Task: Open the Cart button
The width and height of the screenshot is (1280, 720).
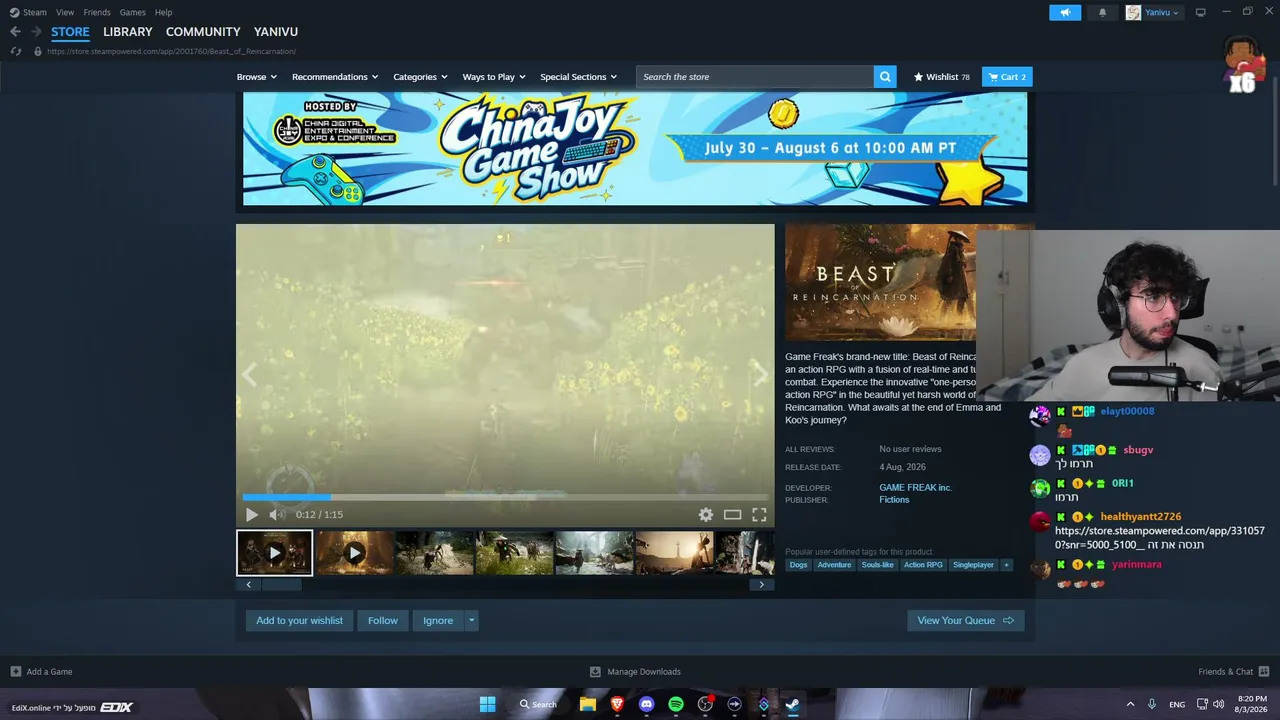Action: 1007,77
